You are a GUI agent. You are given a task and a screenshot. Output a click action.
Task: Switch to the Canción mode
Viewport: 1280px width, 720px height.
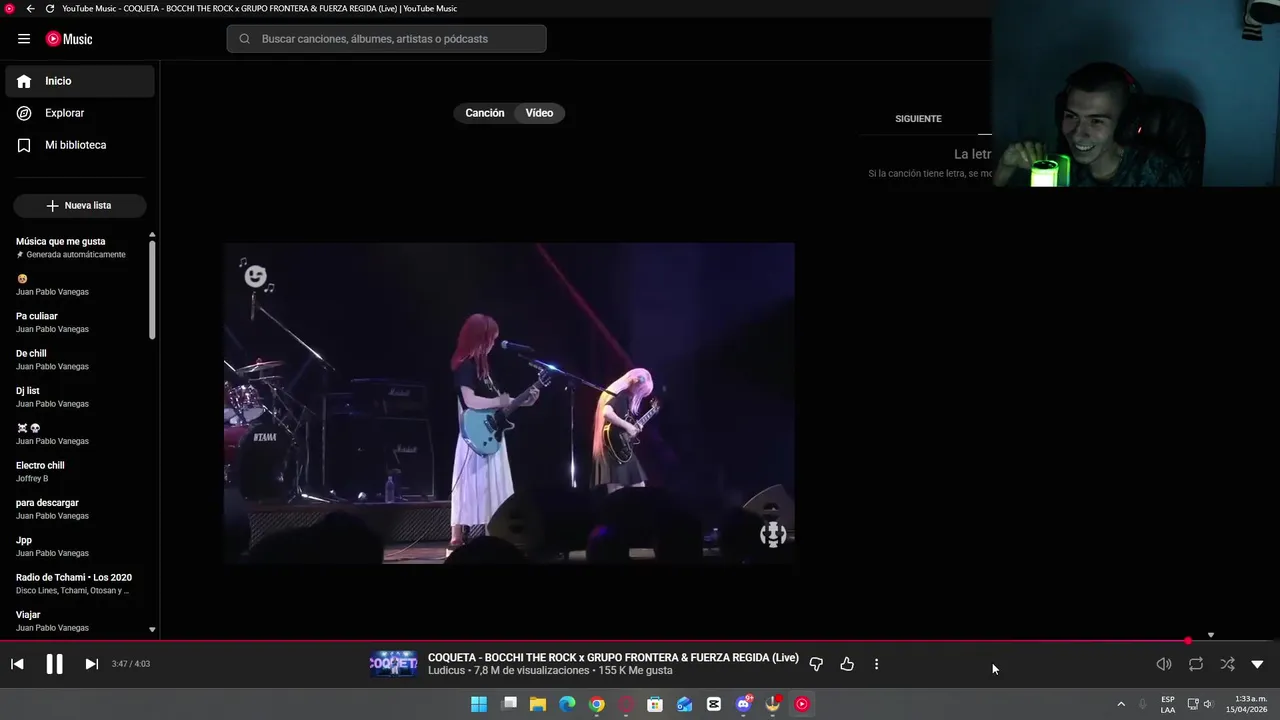(485, 113)
